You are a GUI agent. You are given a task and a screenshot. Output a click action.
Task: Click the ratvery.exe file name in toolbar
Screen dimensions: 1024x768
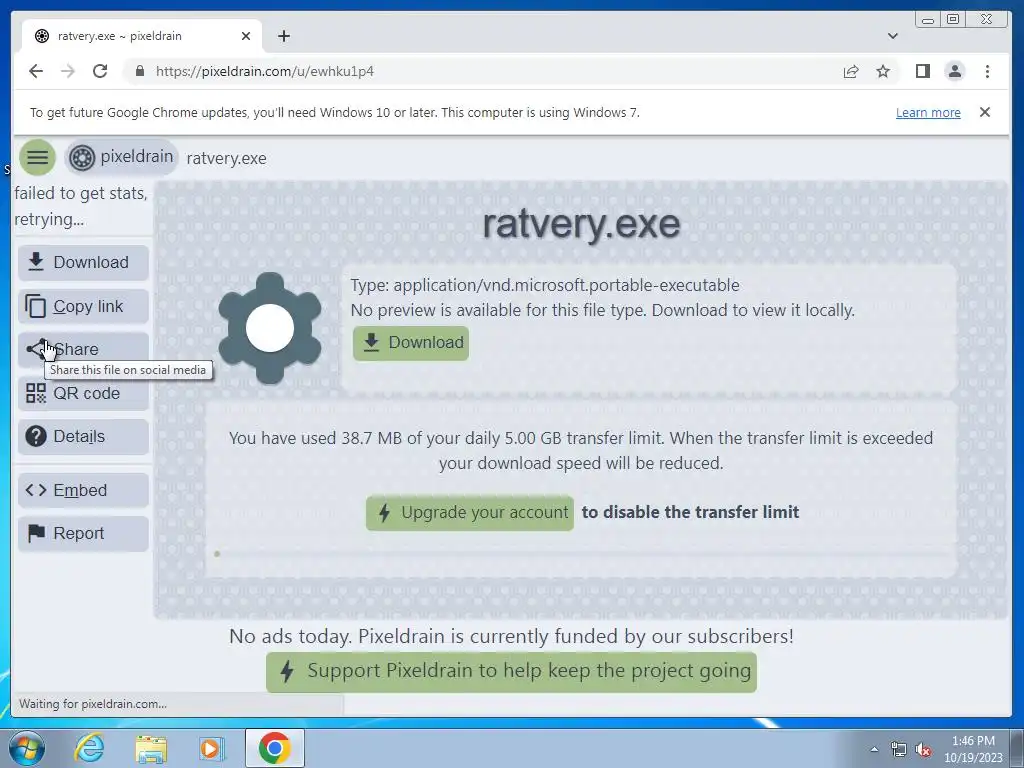[x=227, y=159]
